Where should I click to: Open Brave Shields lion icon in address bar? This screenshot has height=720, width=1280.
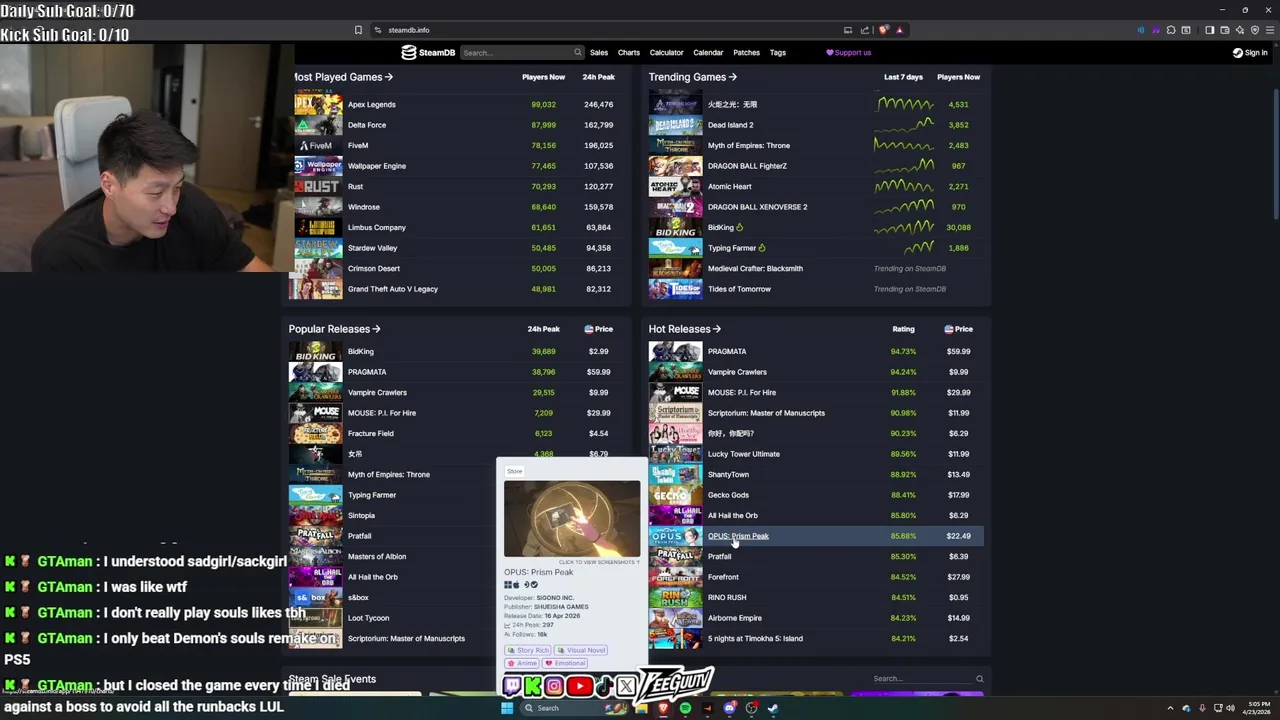coord(883,30)
